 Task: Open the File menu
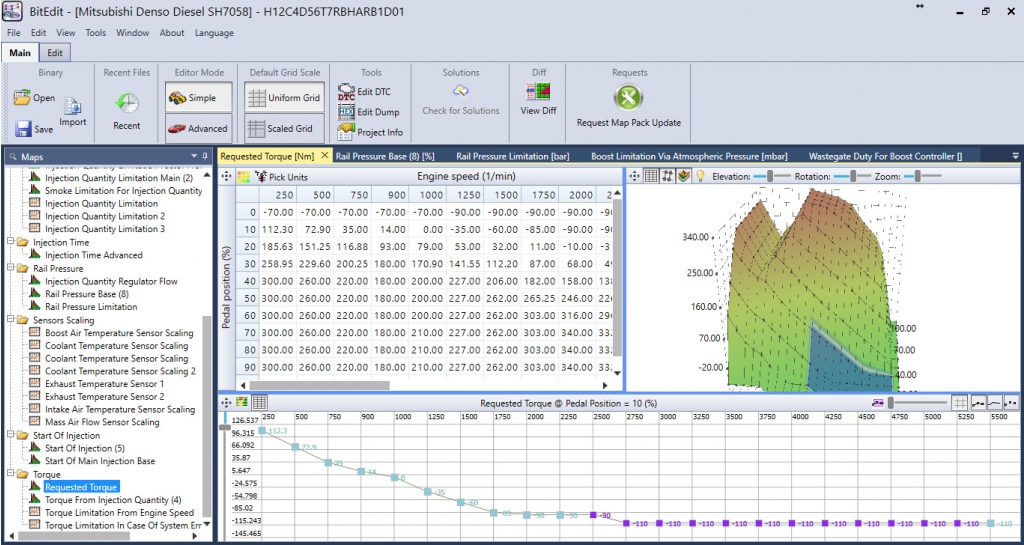coord(14,33)
